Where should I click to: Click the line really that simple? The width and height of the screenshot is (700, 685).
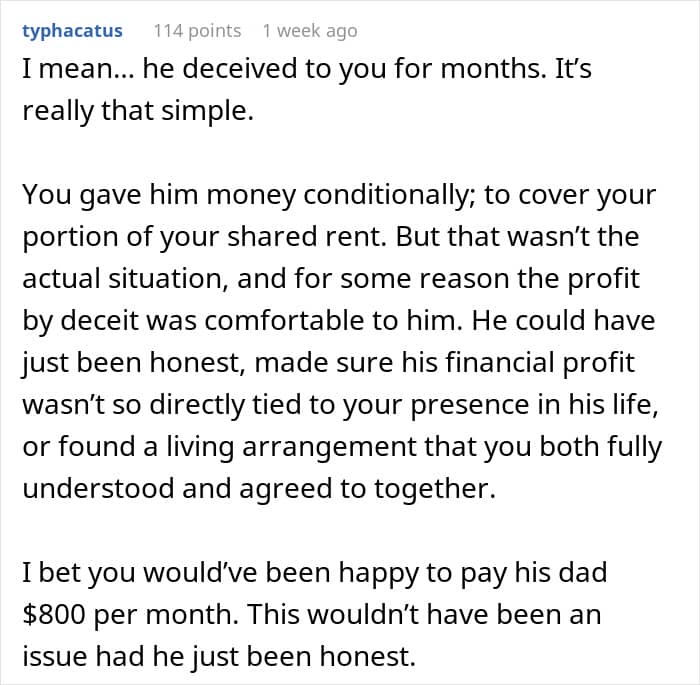point(138,111)
